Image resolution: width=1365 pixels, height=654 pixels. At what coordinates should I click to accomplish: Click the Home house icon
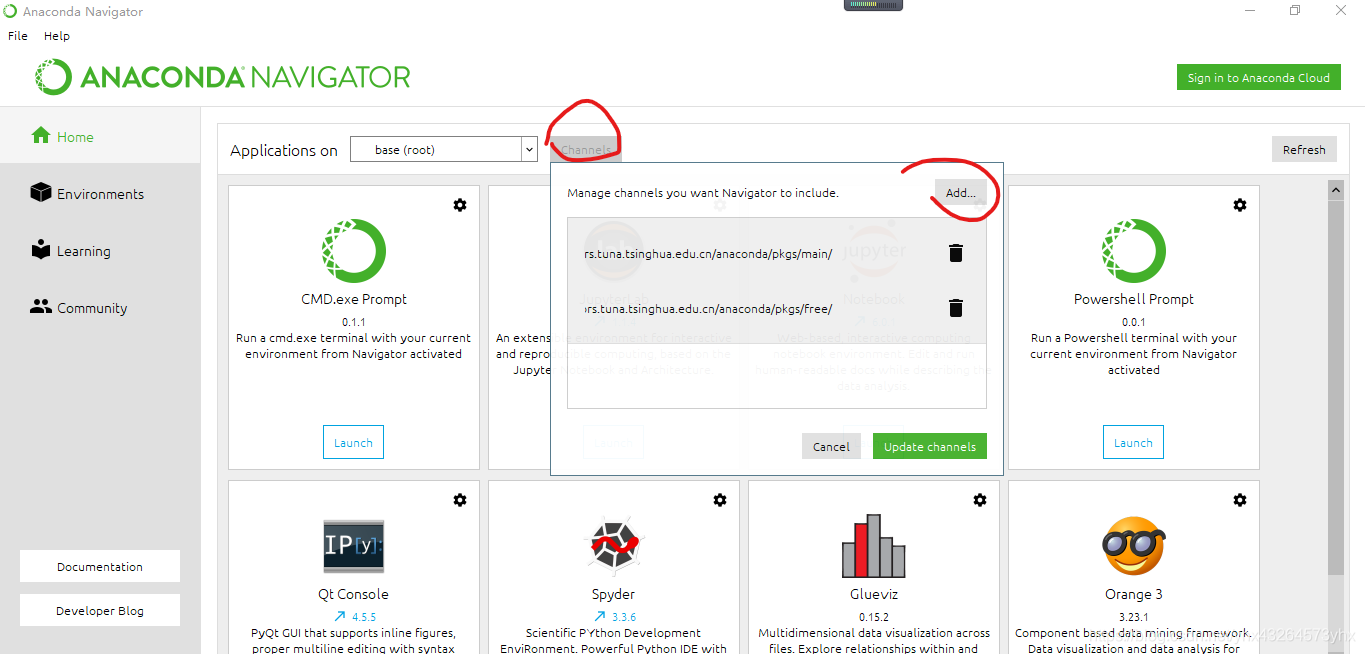(x=41, y=135)
